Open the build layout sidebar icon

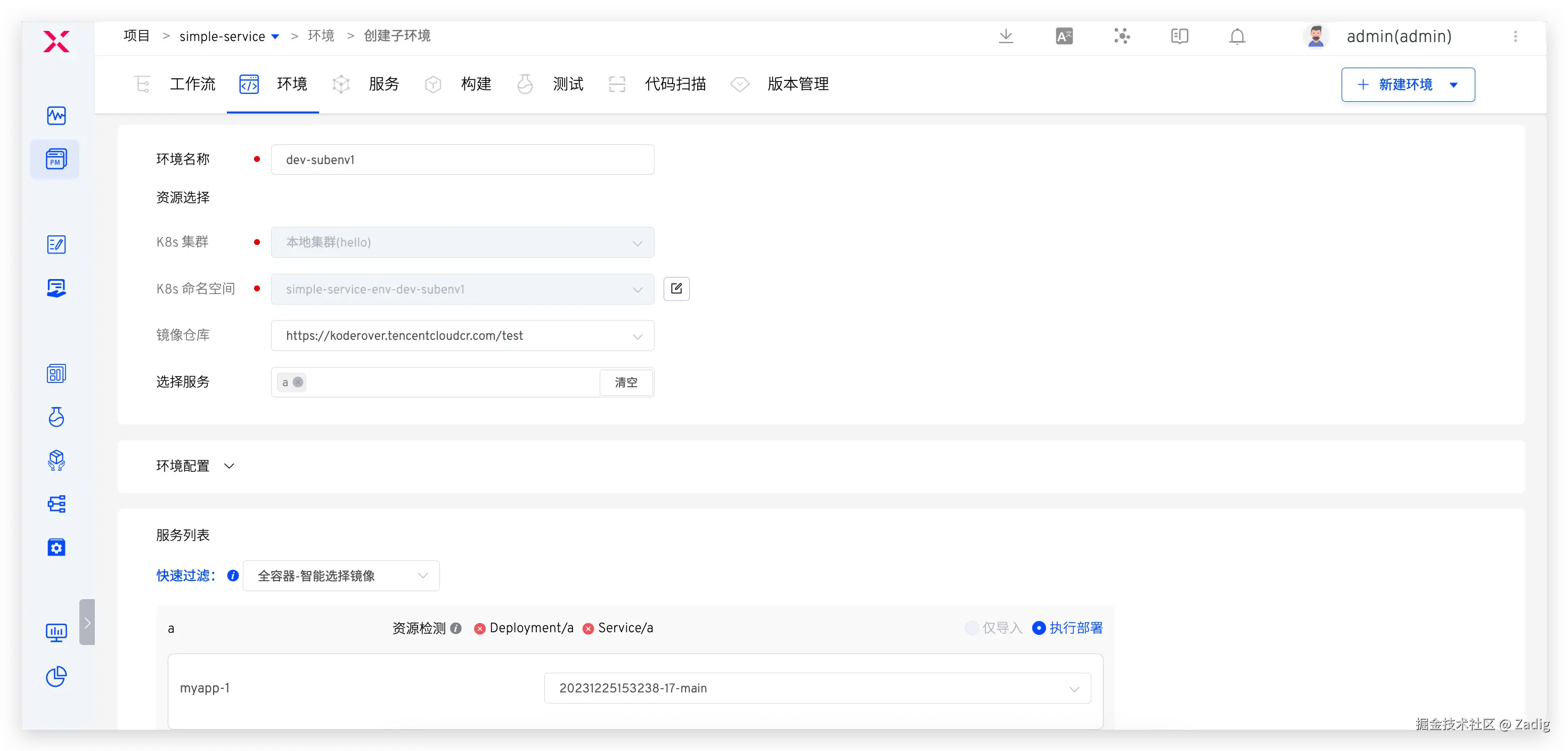56,374
